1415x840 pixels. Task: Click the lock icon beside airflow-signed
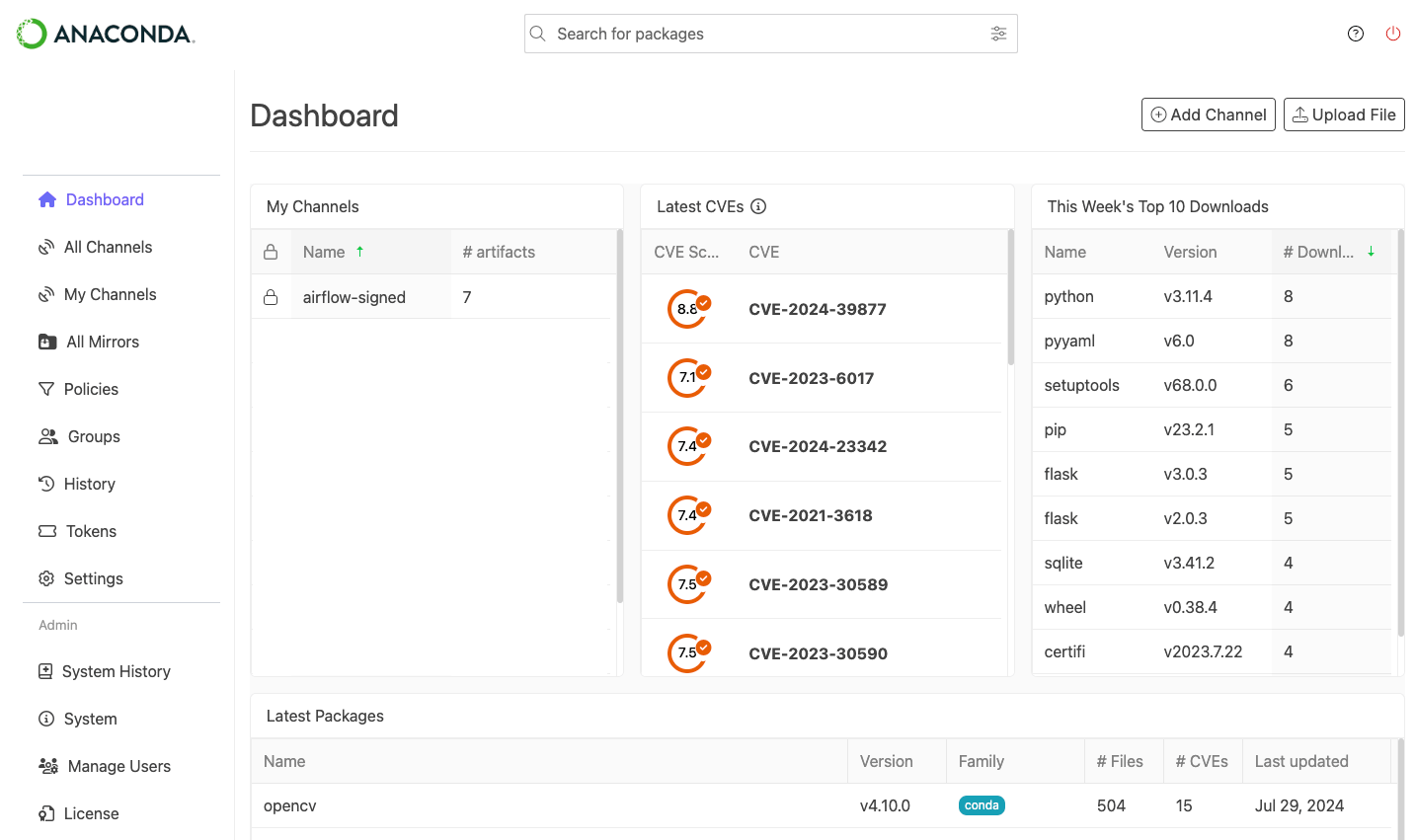tap(271, 297)
